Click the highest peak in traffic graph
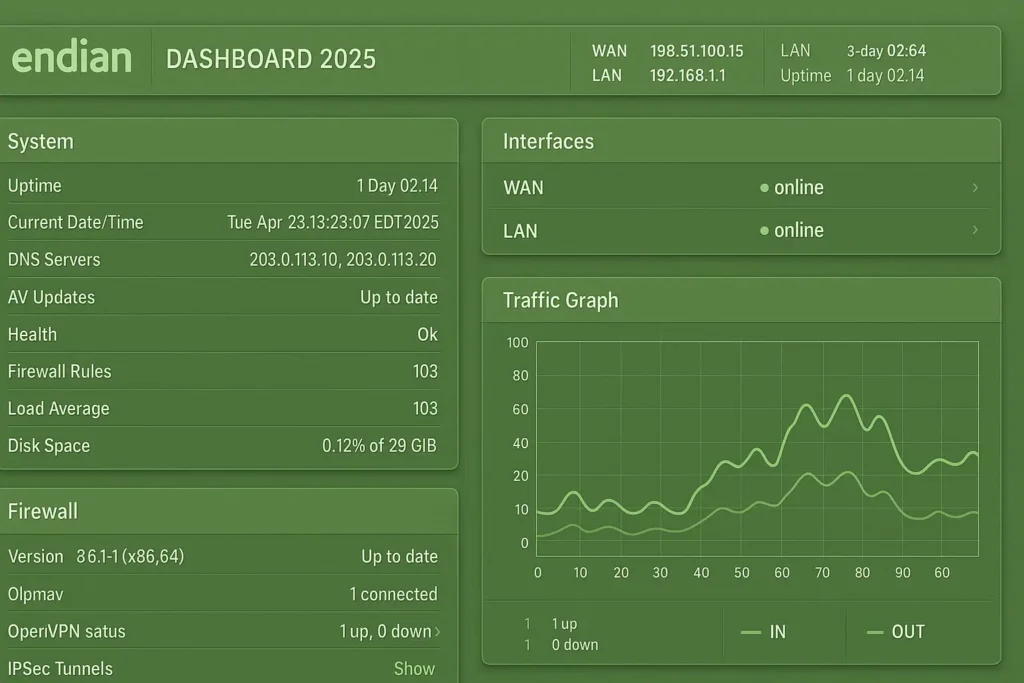 (846, 397)
